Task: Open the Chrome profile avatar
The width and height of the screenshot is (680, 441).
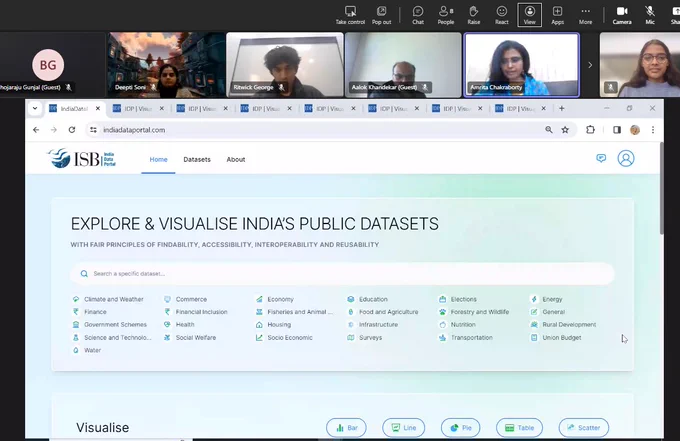Action: pyautogui.click(x=635, y=130)
